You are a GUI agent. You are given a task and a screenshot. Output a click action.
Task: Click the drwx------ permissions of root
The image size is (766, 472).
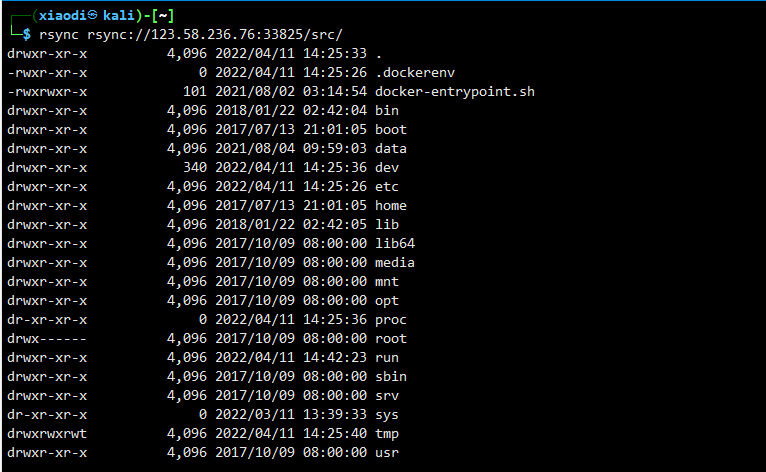[46, 339]
